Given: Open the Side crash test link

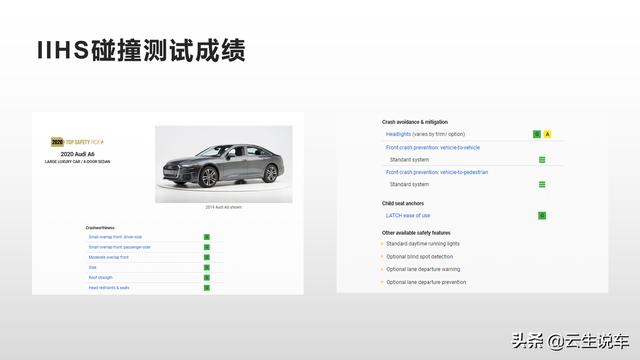Looking at the screenshot, I should (x=93, y=267).
